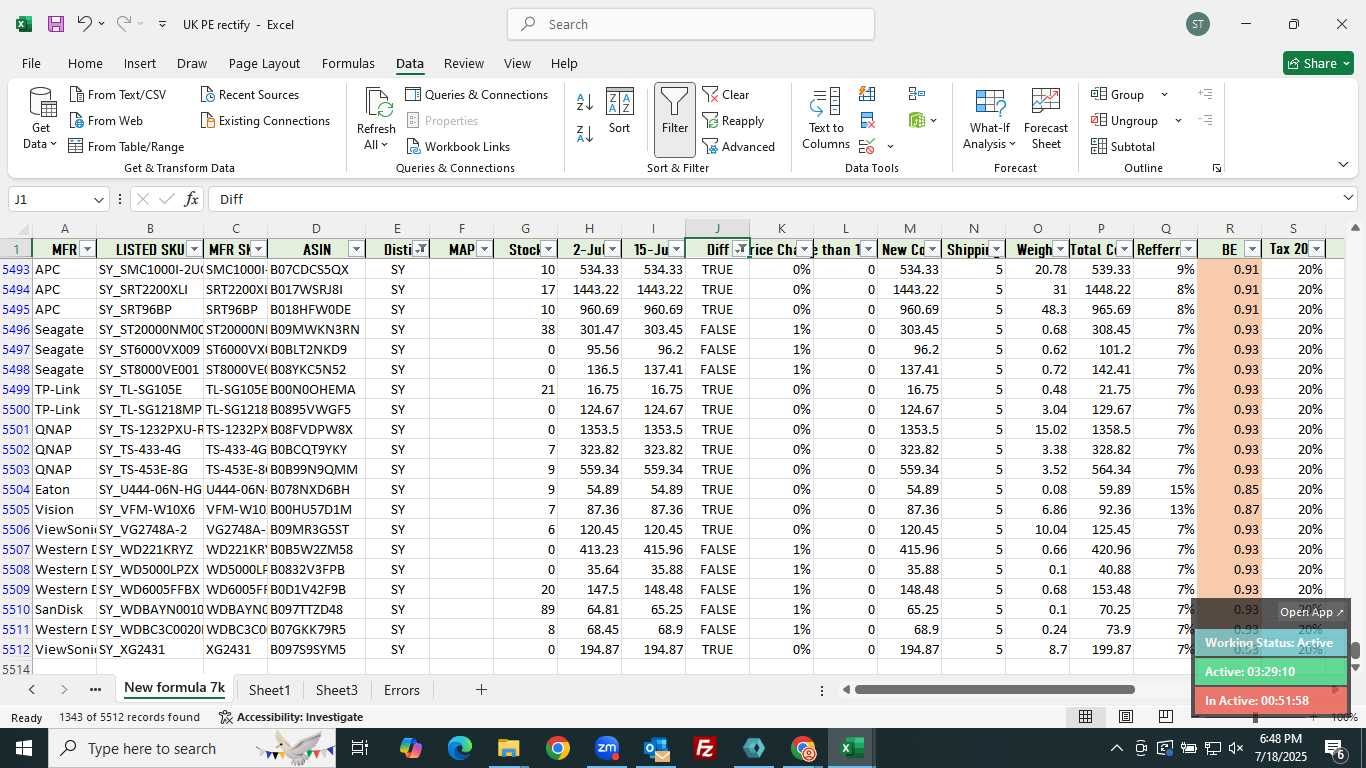Switch to Page Break Preview view

[x=1166, y=716]
